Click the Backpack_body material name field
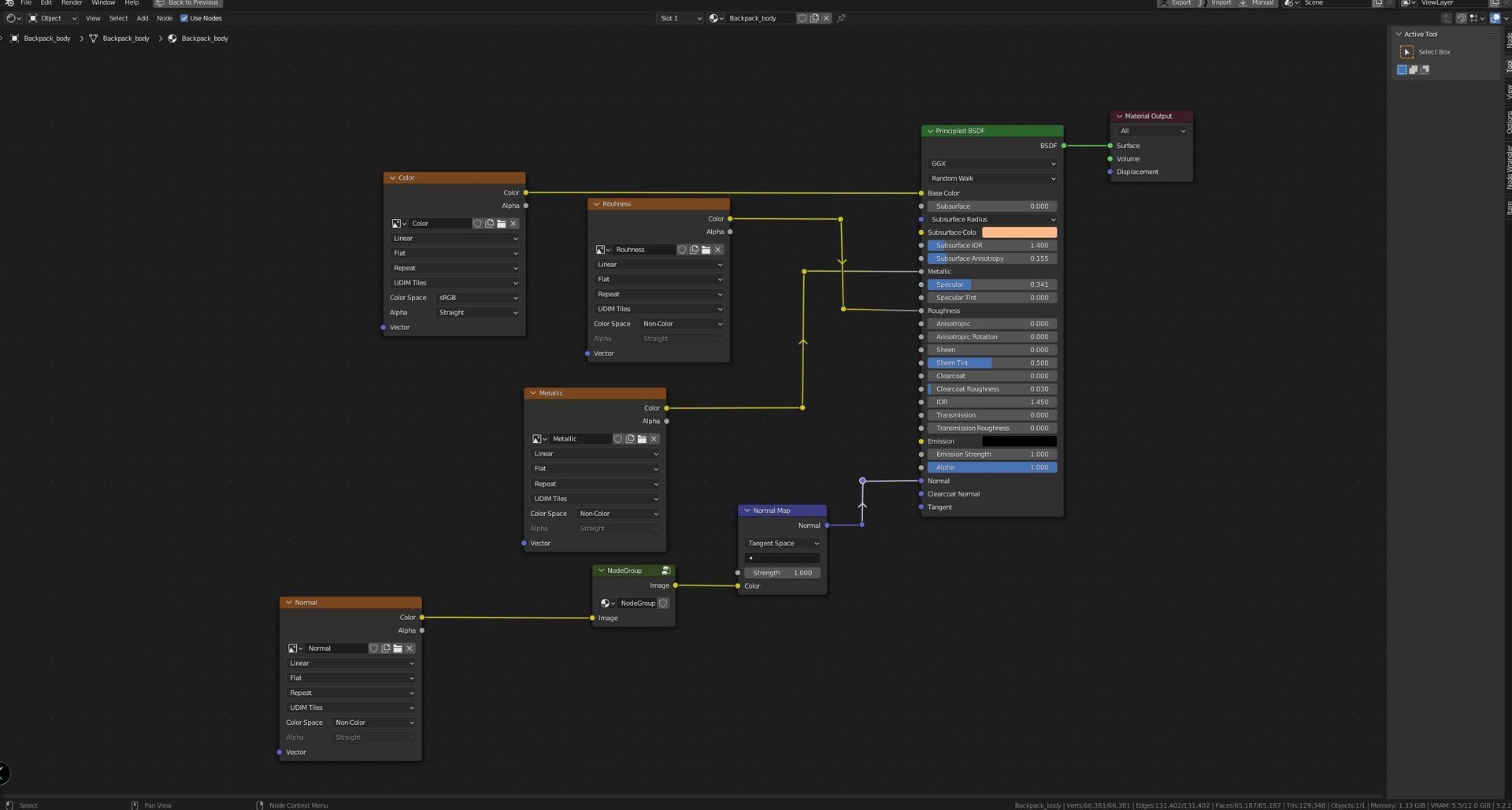This screenshot has height=810, width=1512. pos(761,18)
